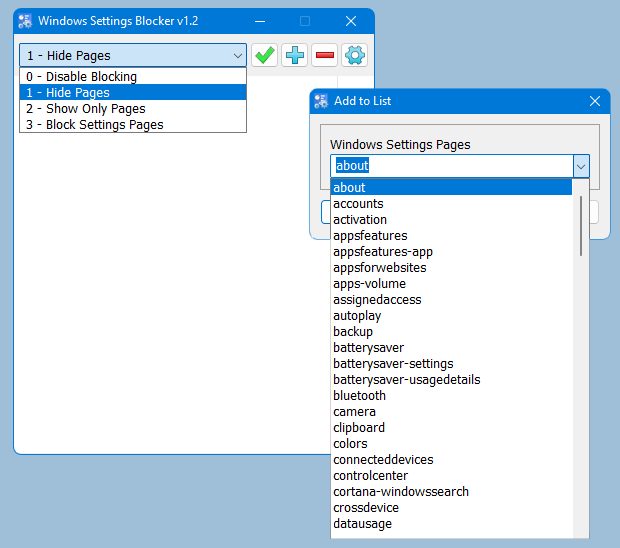Close the Add to List dialog
Screen dimensions: 620x548
click(594, 101)
